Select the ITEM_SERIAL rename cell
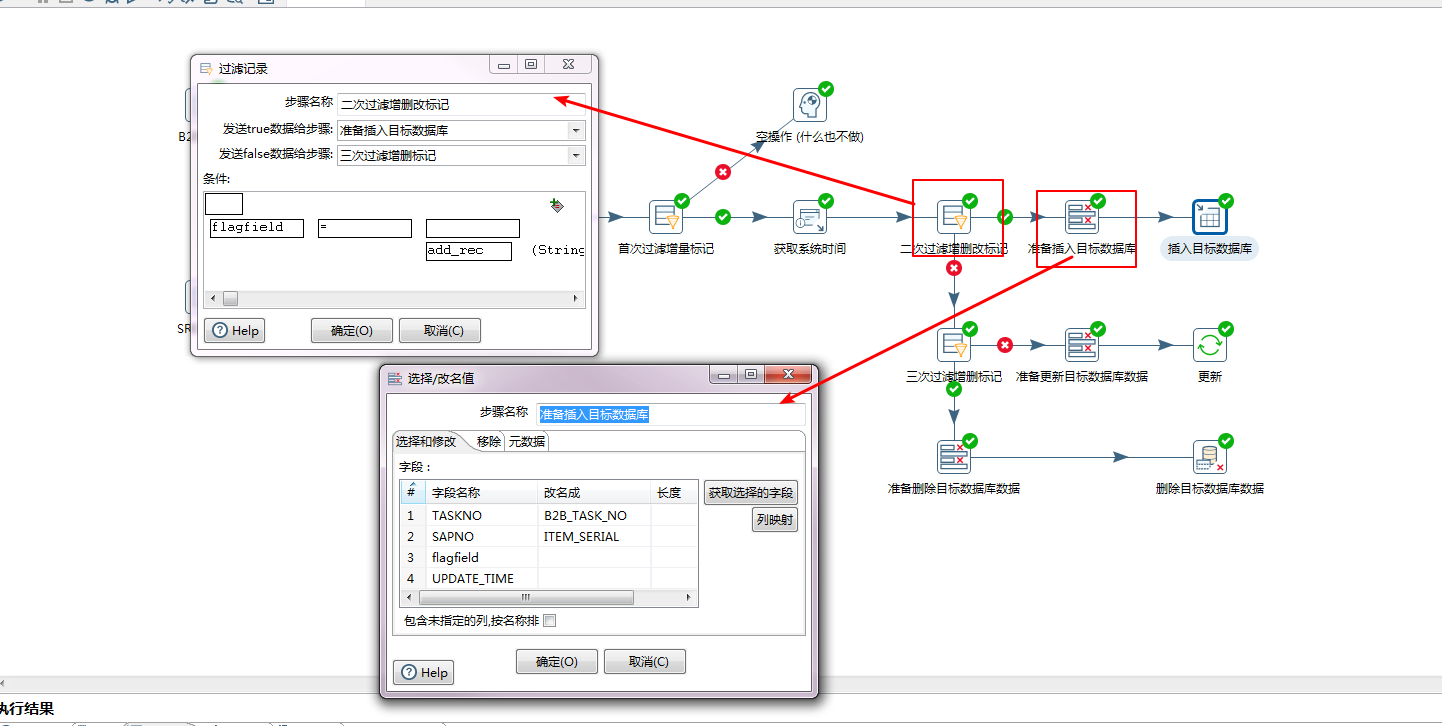This screenshot has height=726, width=1442. click(594, 537)
